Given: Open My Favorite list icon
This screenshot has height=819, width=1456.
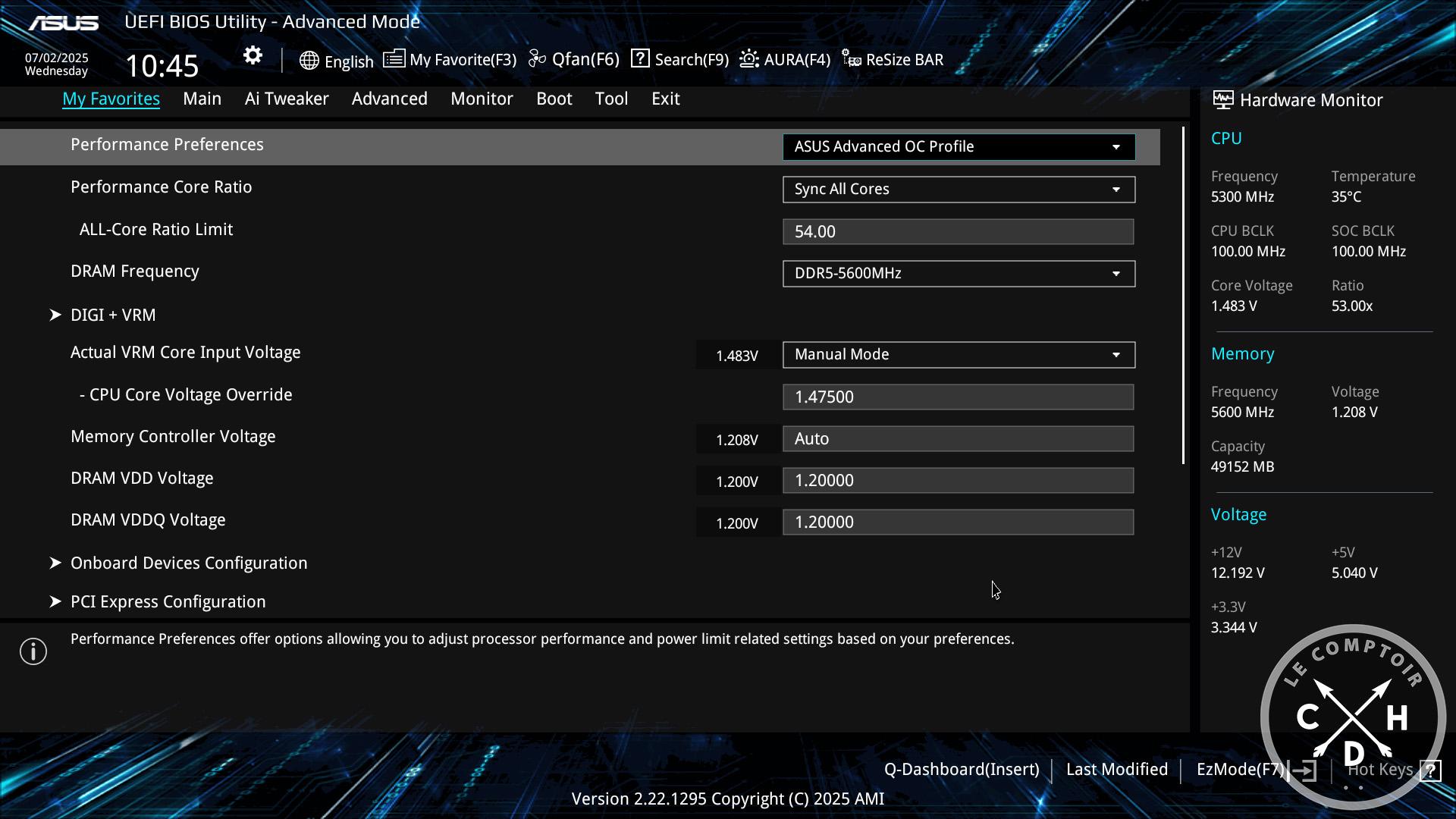Looking at the screenshot, I should pos(394,59).
